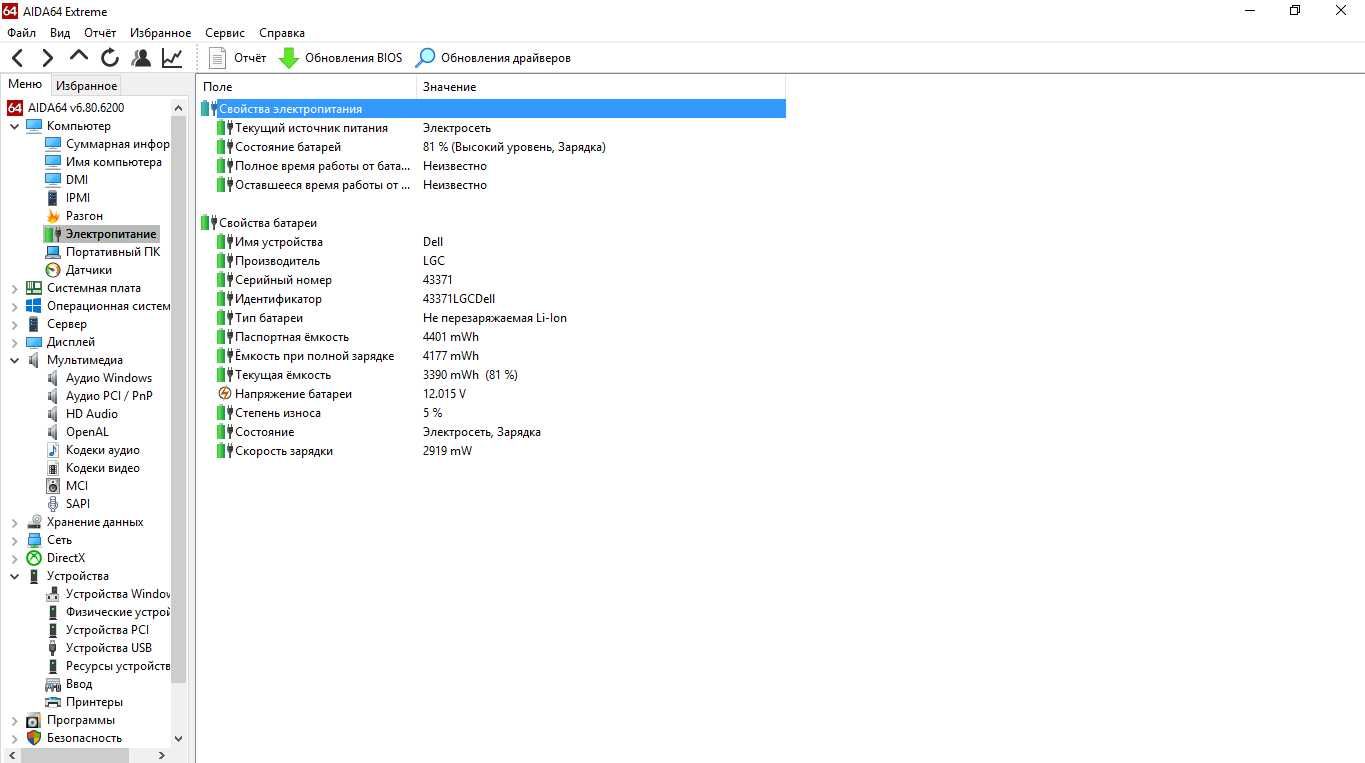The width and height of the screenshot is (1365, 763).
Task: Switch to the Избранное sidebar tab
Action: click(86, 86)
